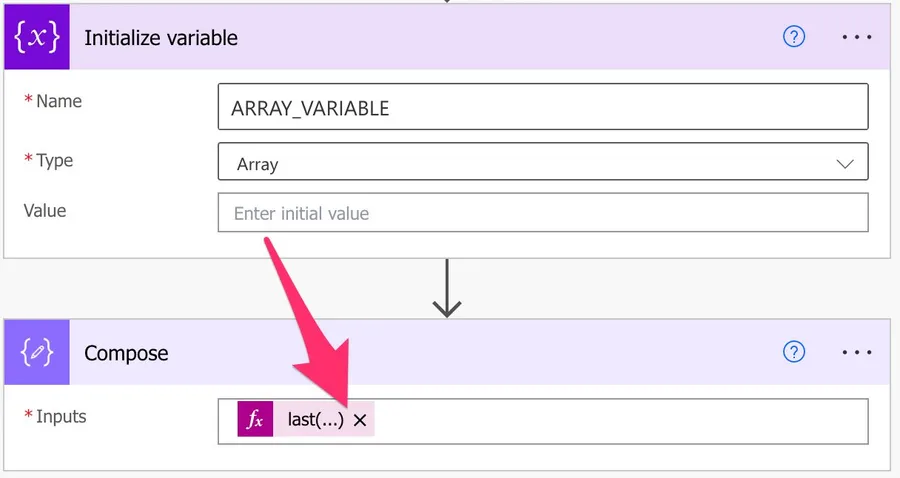Open the Initialize variable ellipsis menu
This screenshot has height=478, width=900.
tap(857, 37)
